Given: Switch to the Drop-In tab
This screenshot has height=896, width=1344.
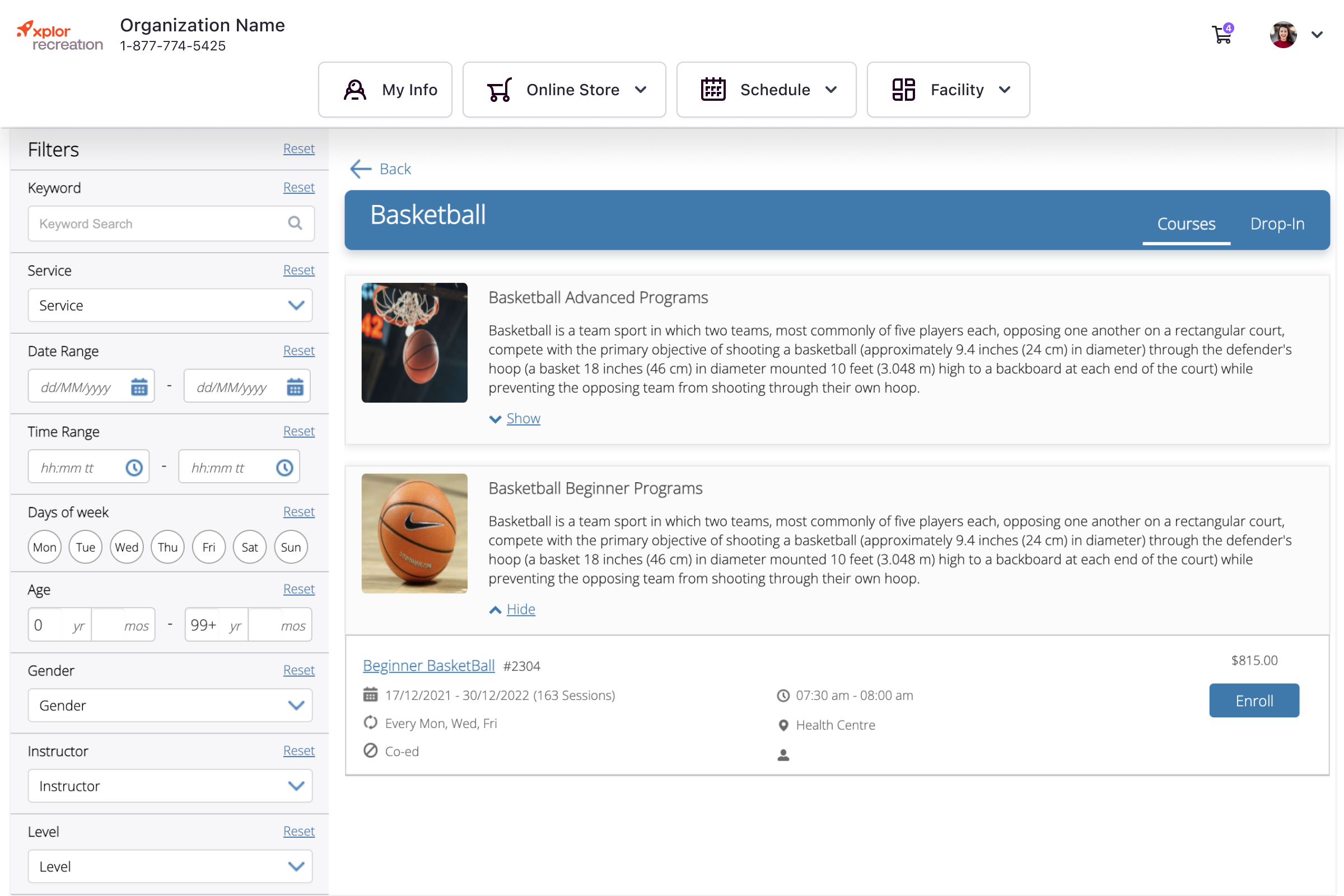Looking at the screenshot, I should [1277, 223].
